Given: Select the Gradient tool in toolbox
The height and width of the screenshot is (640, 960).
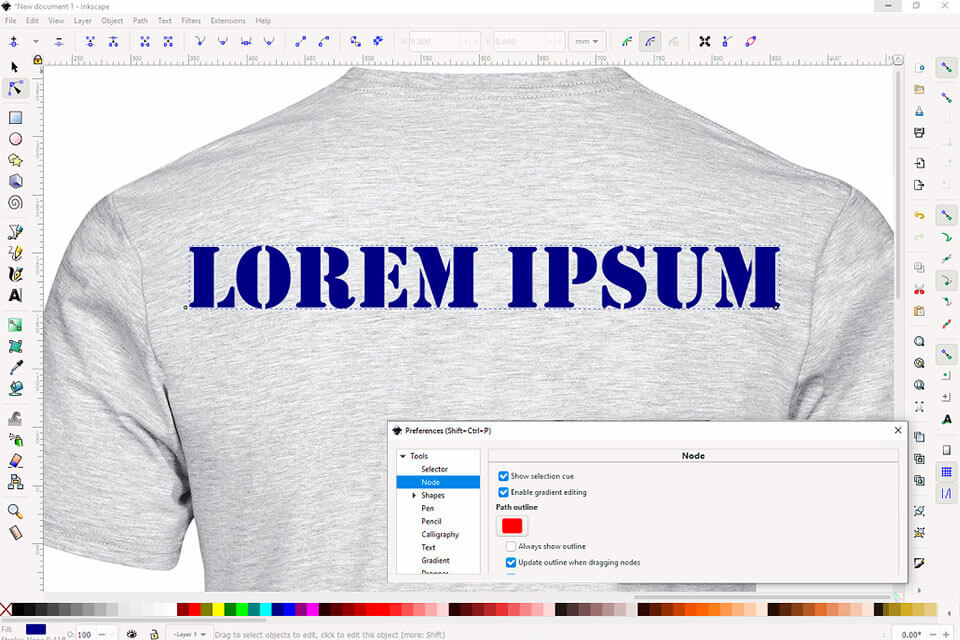Looking at the screenshot, I should coord(15,325).
